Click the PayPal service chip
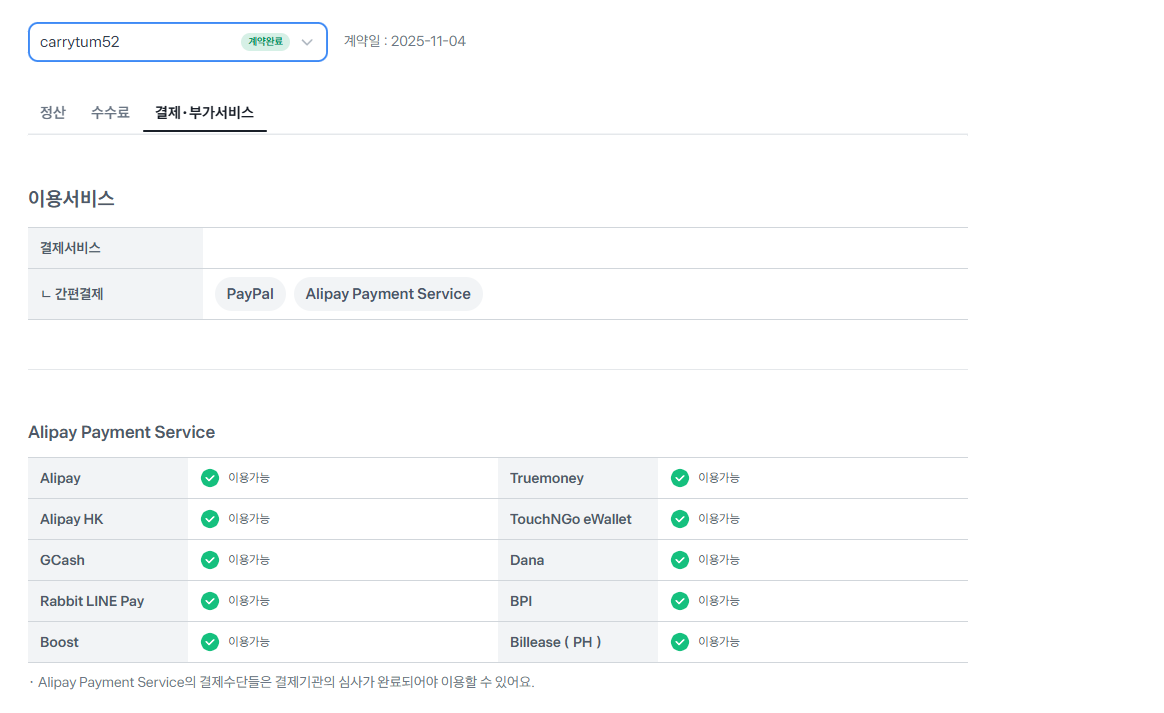The height and width of the screenshot is (713, 1164). [x=250, y=294]
